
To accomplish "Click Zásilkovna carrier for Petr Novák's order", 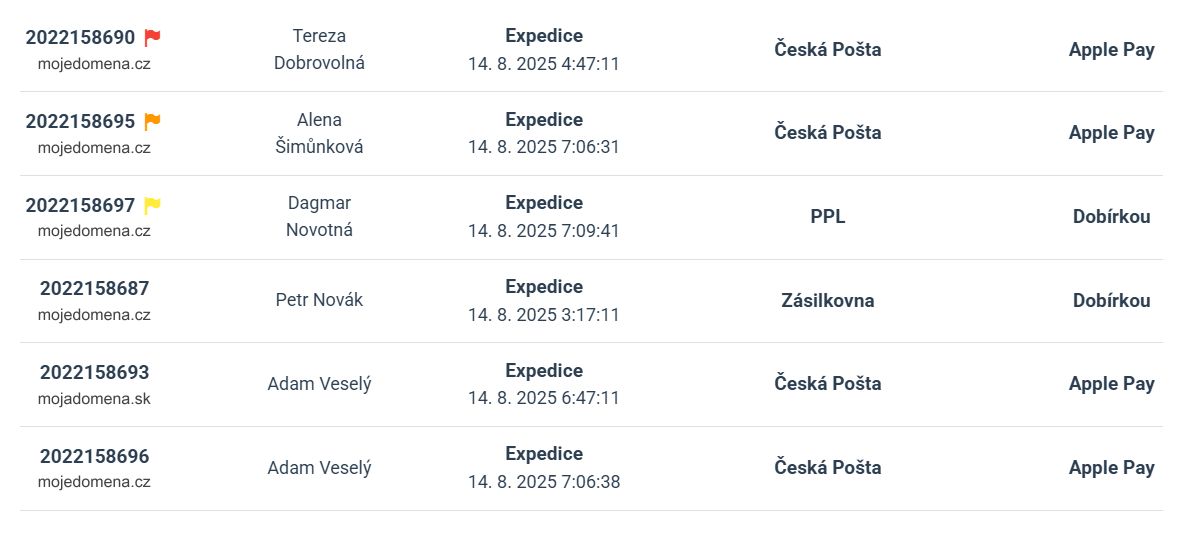I will (828, 301).
